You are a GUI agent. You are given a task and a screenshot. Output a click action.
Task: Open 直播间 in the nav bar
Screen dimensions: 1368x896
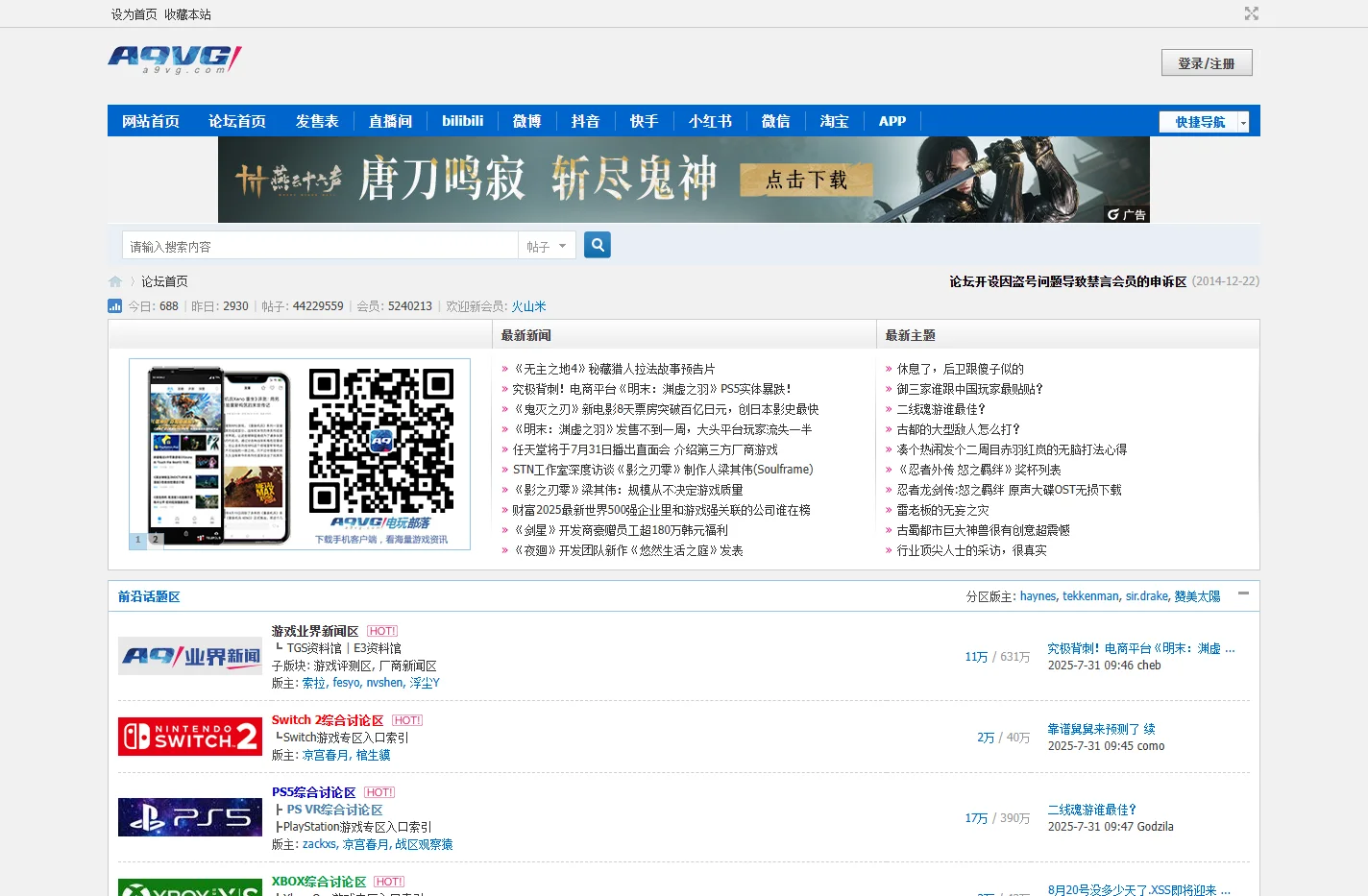point(390,121)
